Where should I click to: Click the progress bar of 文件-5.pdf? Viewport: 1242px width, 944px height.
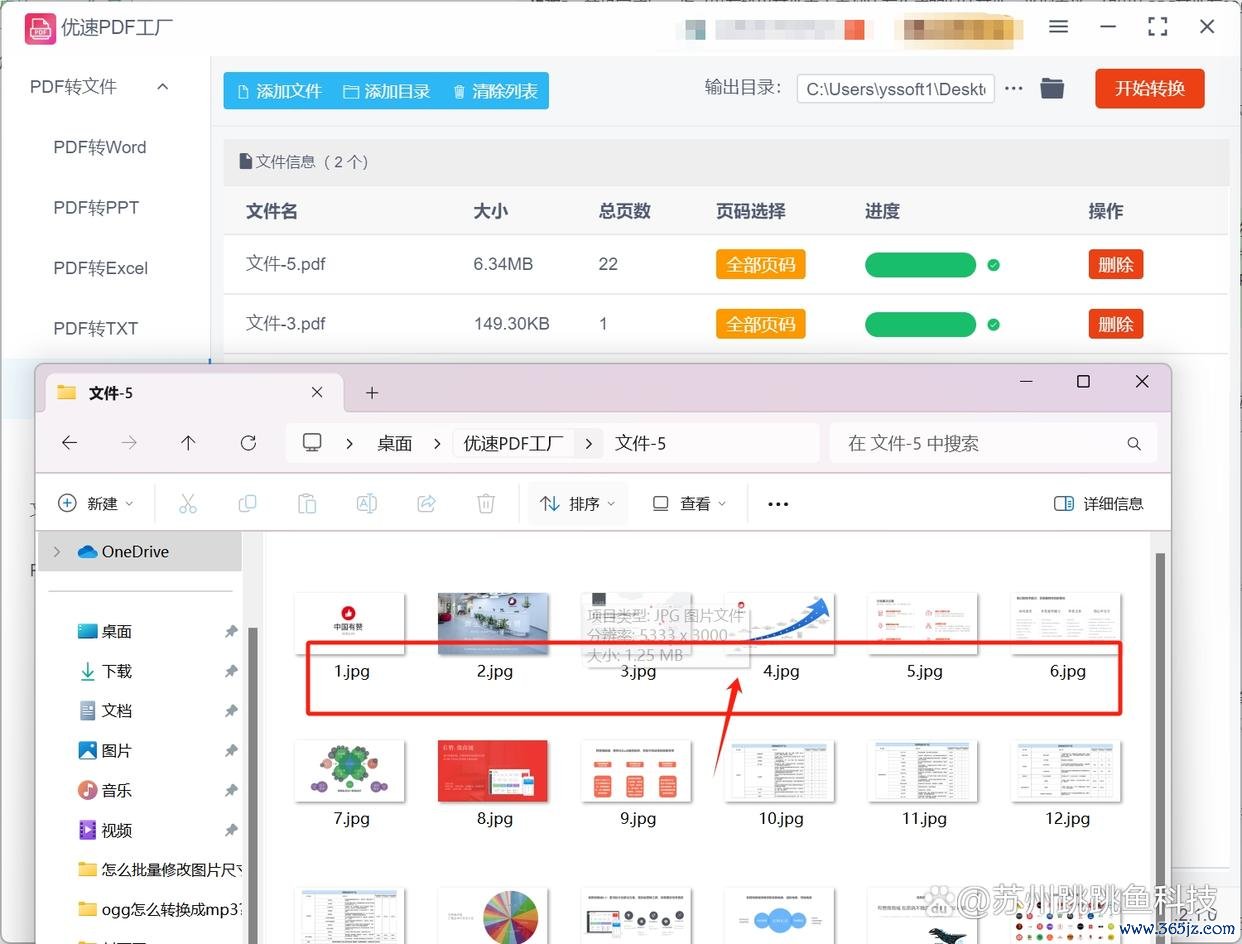920,265
